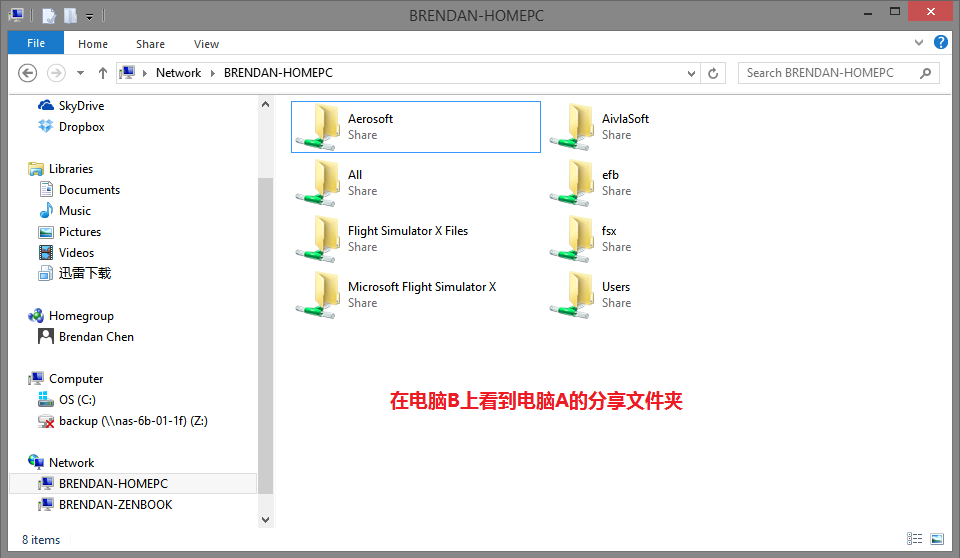
Task: Select the Users shared folder icon
Action: point(572,295)
